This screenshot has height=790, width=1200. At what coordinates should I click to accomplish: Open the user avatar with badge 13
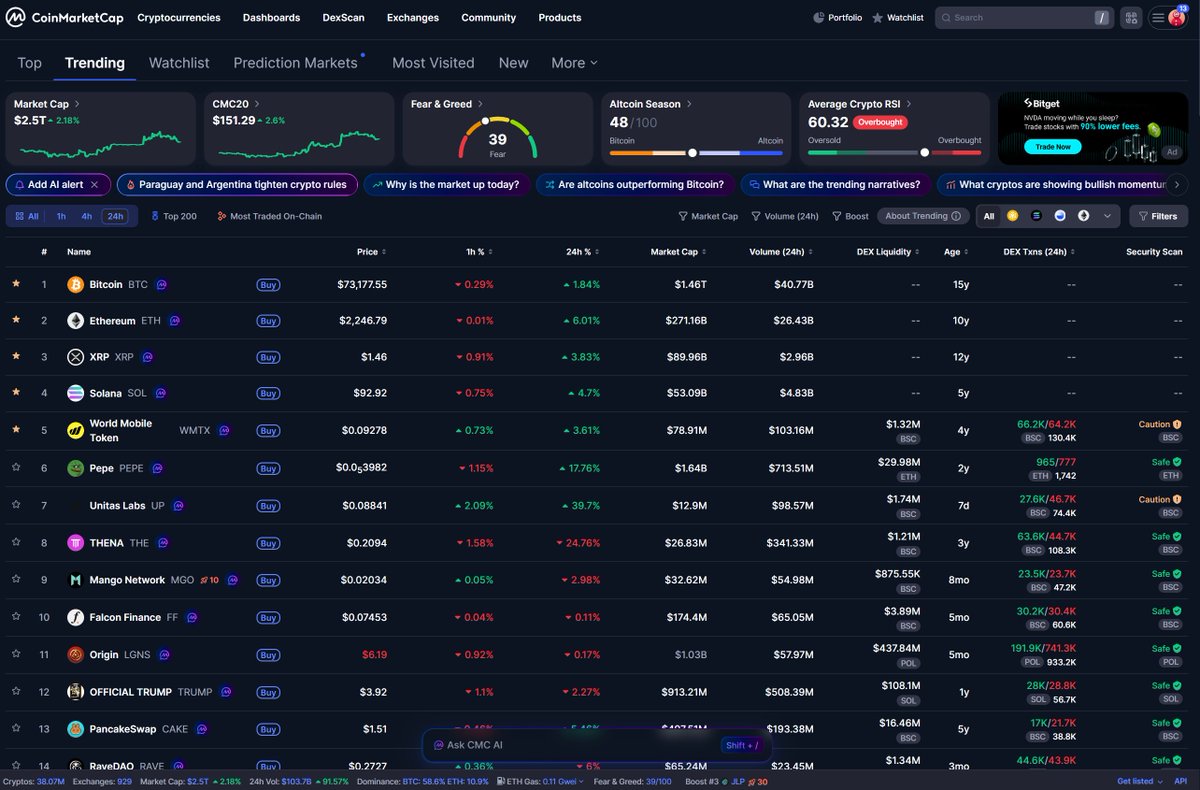pos(1176,17)
